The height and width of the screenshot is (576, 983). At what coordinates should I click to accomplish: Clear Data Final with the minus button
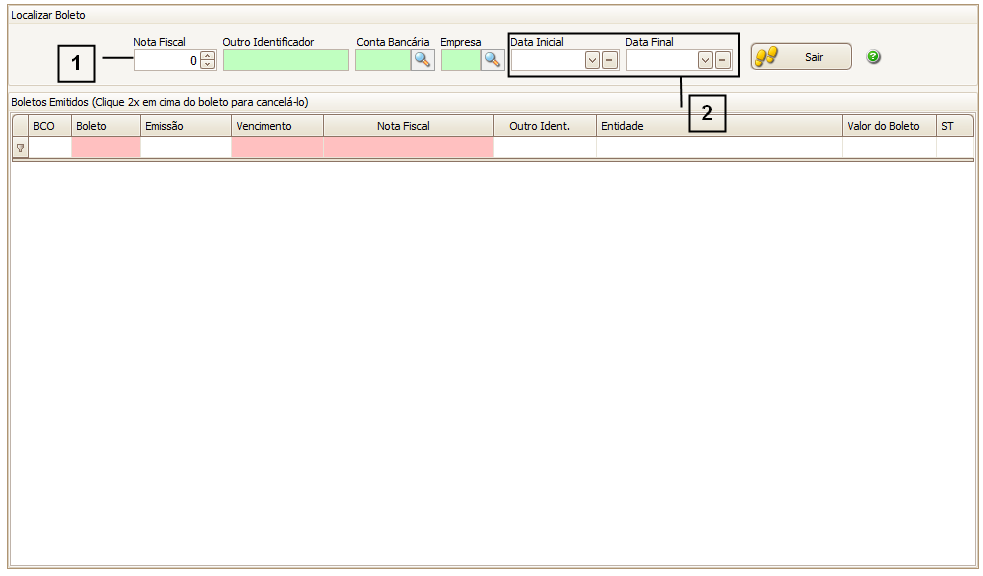pyautogui.click(x=723, y=60)
